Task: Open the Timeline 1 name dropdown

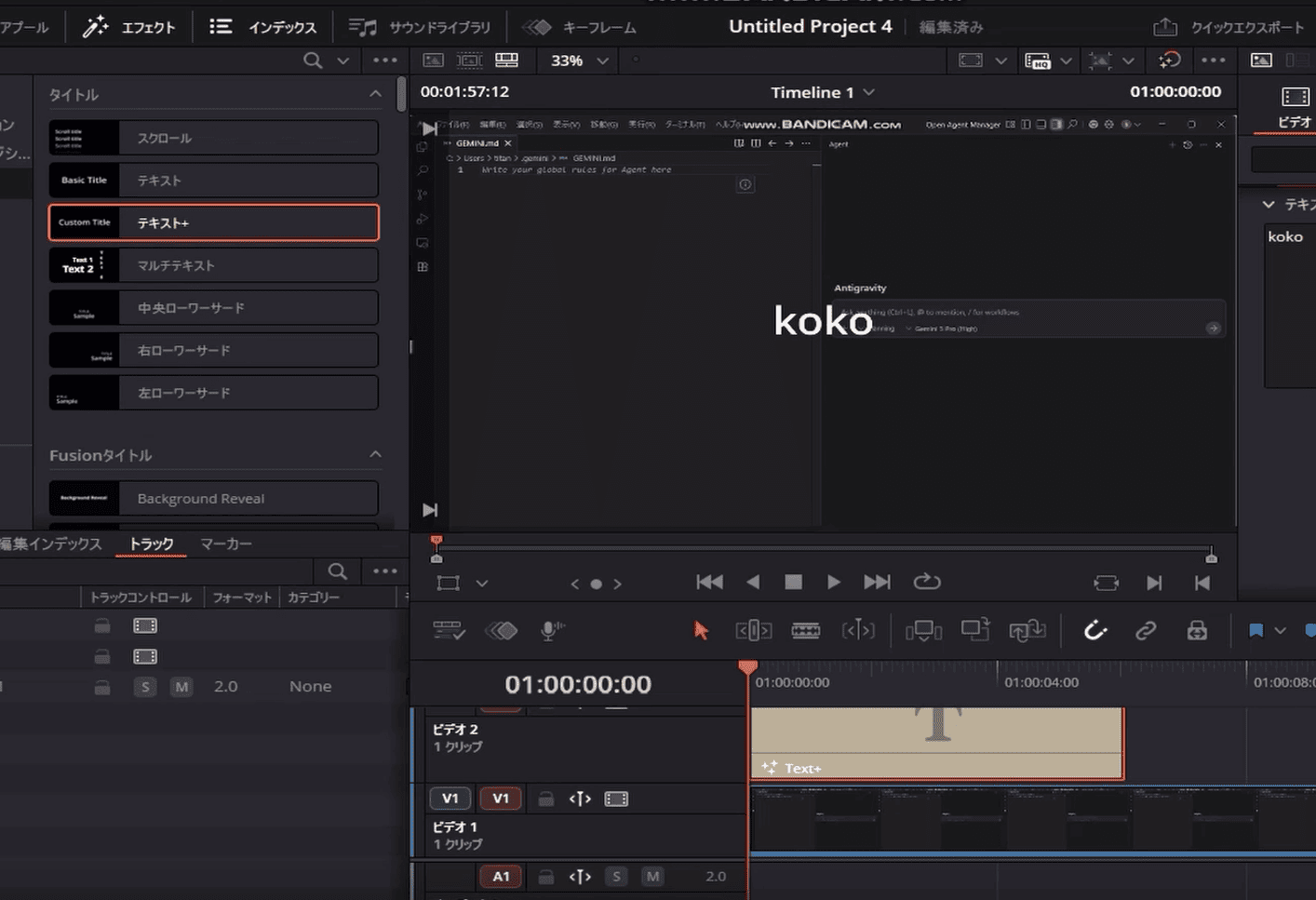Action: click(823, 92)
